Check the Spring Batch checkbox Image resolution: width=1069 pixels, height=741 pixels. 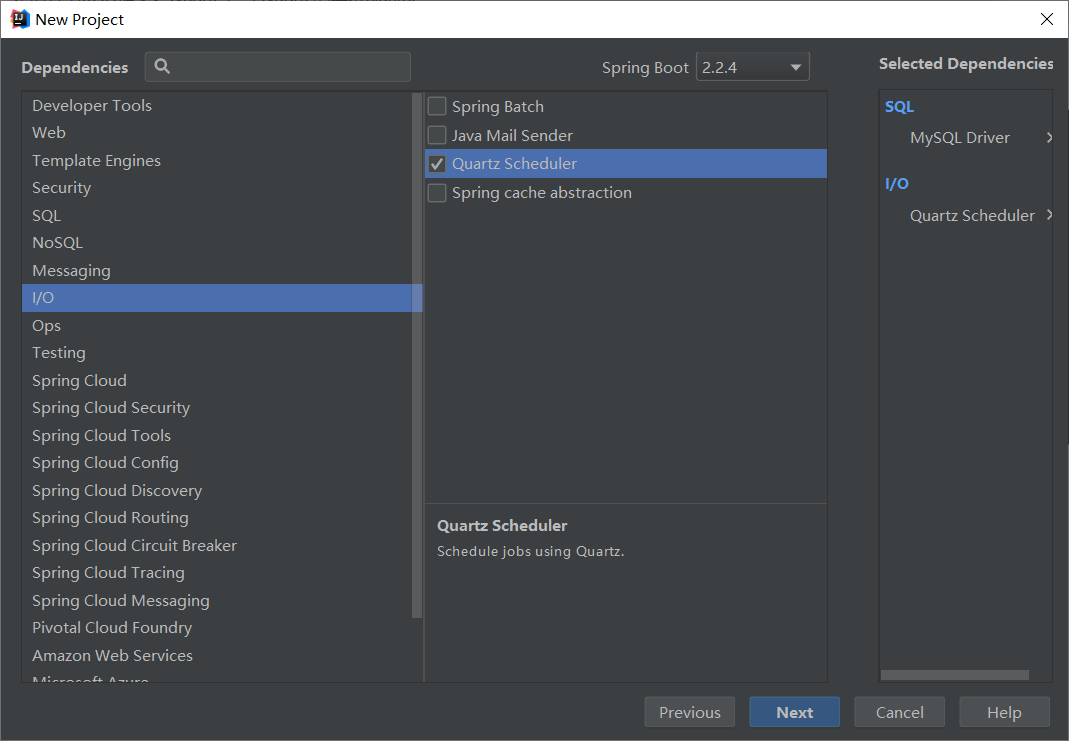coord(437,106)
